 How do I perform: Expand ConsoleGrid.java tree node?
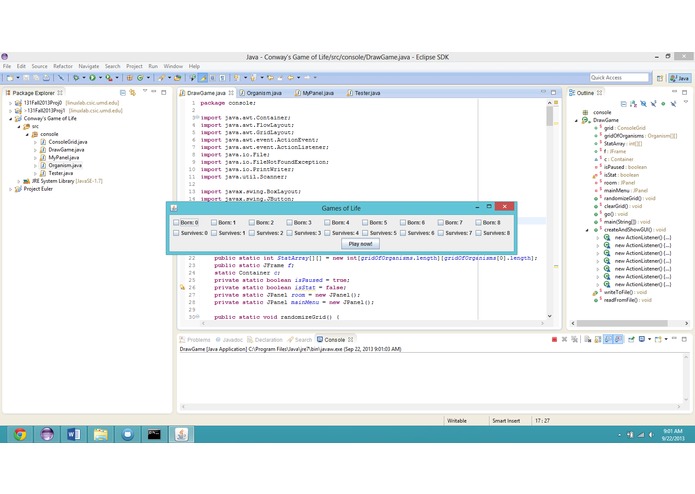pyautogui.click(x=35, y=142)
